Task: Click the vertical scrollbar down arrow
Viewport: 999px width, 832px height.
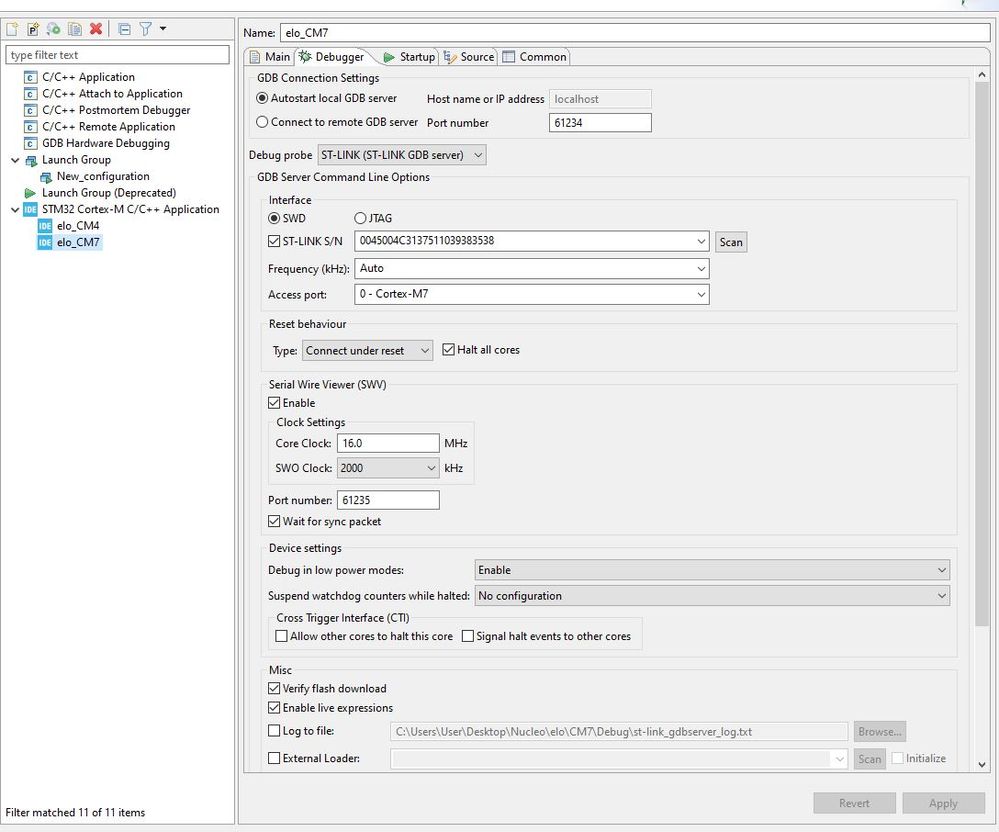Action: tap(982, 764)
